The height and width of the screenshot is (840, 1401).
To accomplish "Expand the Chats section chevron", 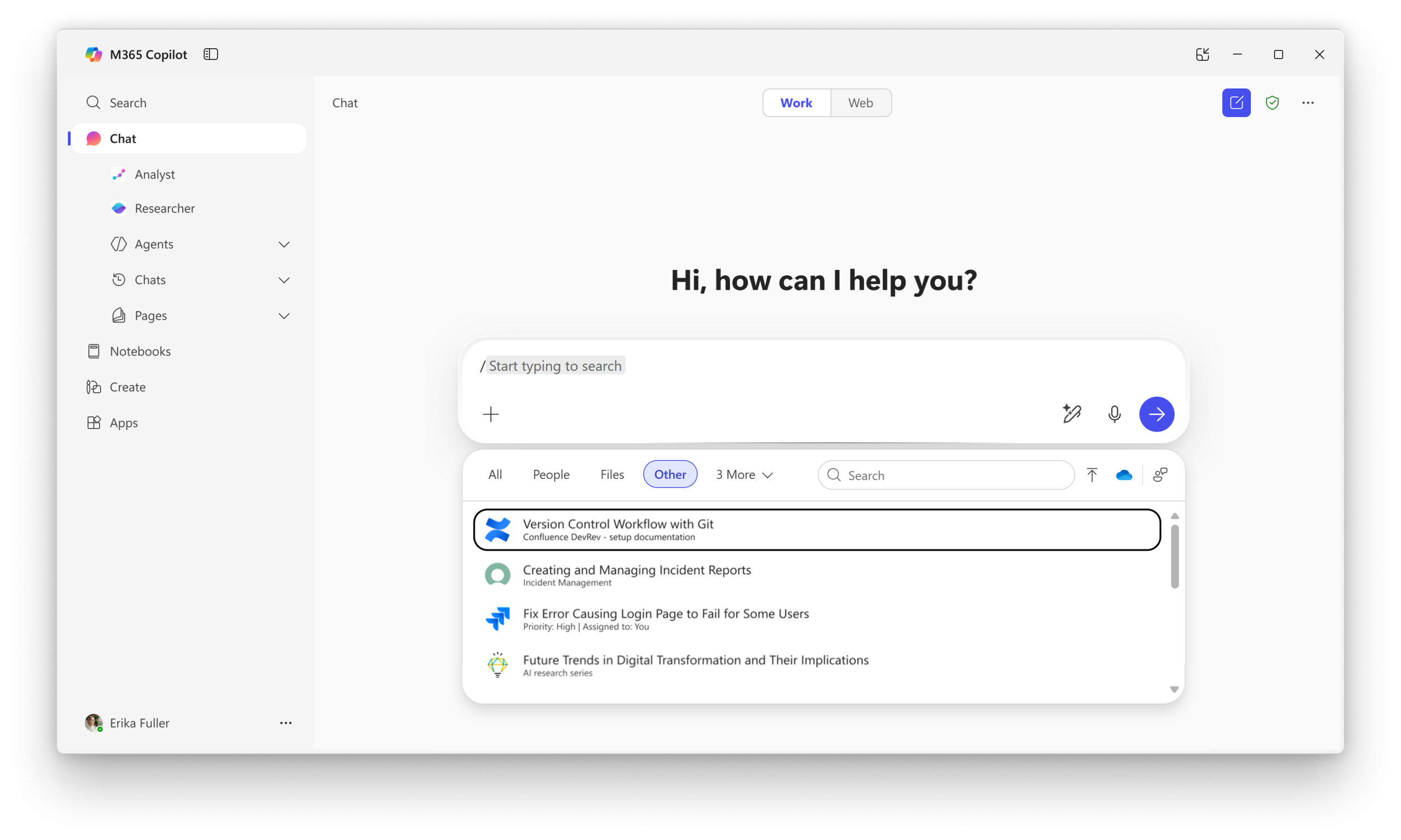I will [284, 280].
